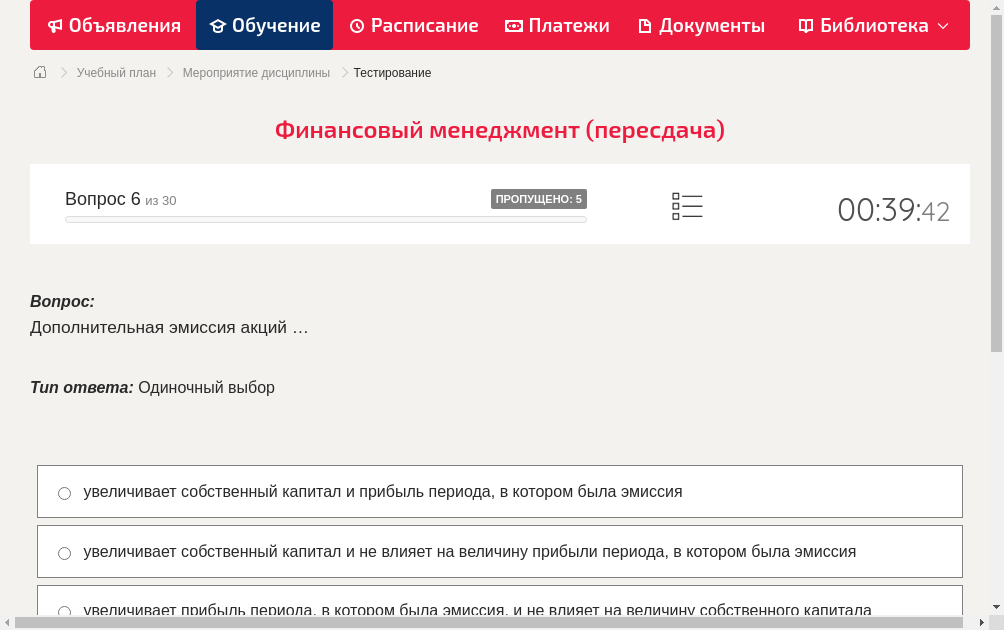Screen dimensions: 1004x630
Task: Click the payment card icon on Платежи
Action: click(512, 25)
